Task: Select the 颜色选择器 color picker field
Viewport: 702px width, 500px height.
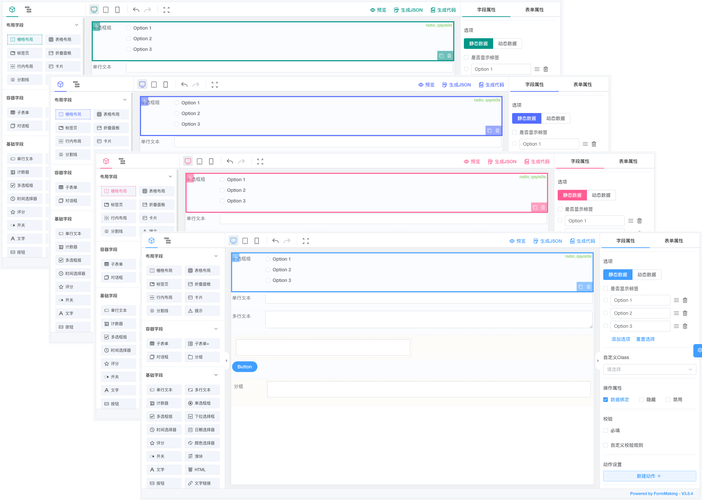Action: click(x=202, y=442)
